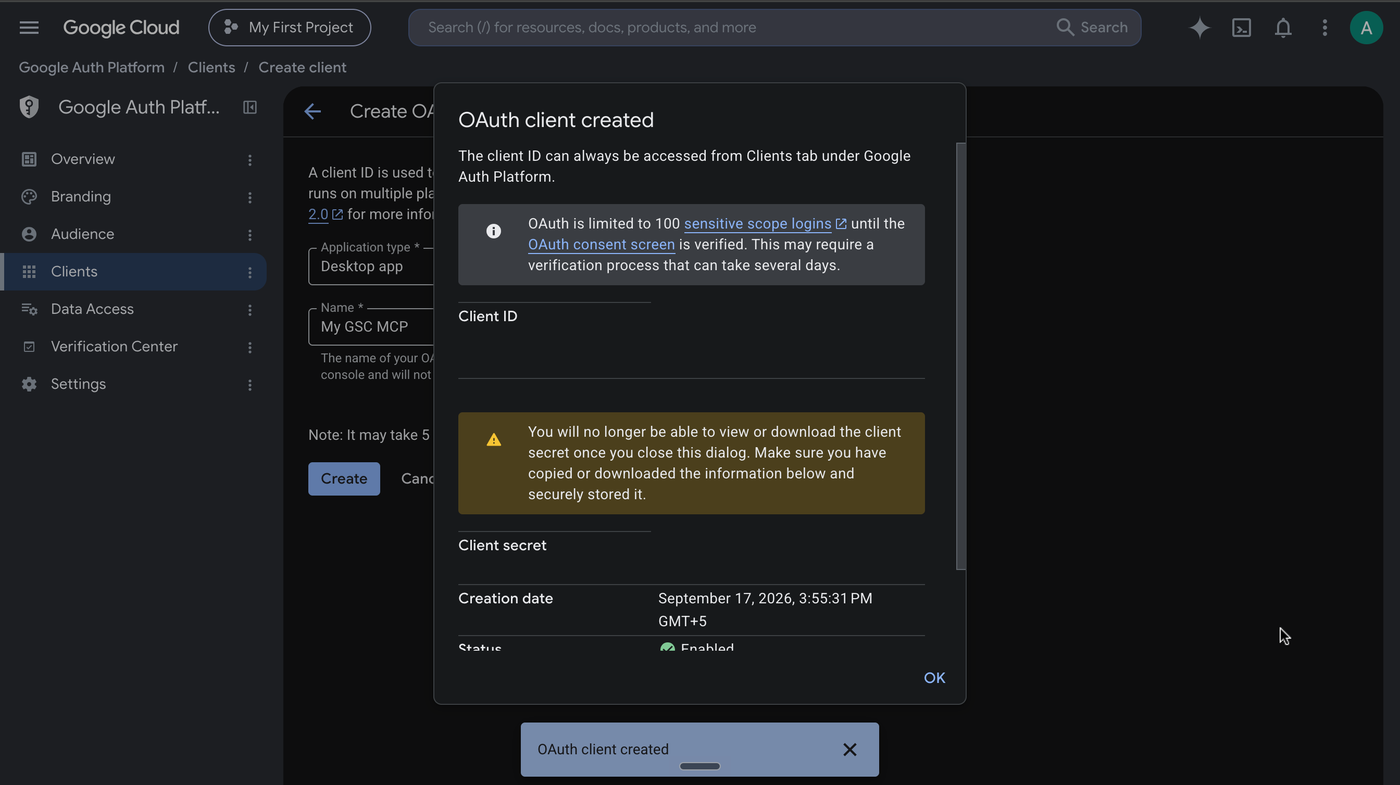Open the Application type Desktop app dropdown
This screenshot has width=1400, height=785.
[x=371, y=266]
